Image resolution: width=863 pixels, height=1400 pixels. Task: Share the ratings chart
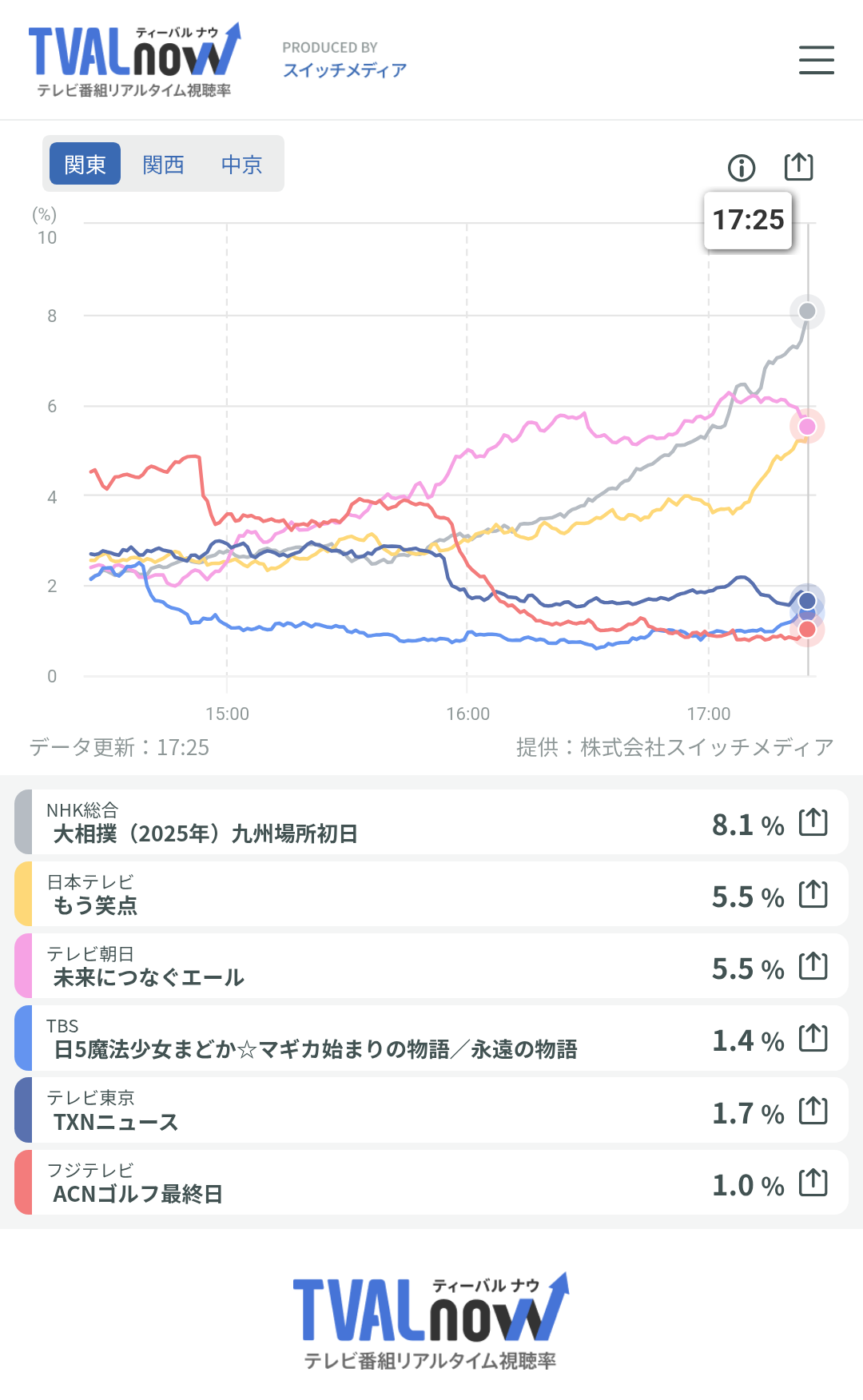point(798,167)
